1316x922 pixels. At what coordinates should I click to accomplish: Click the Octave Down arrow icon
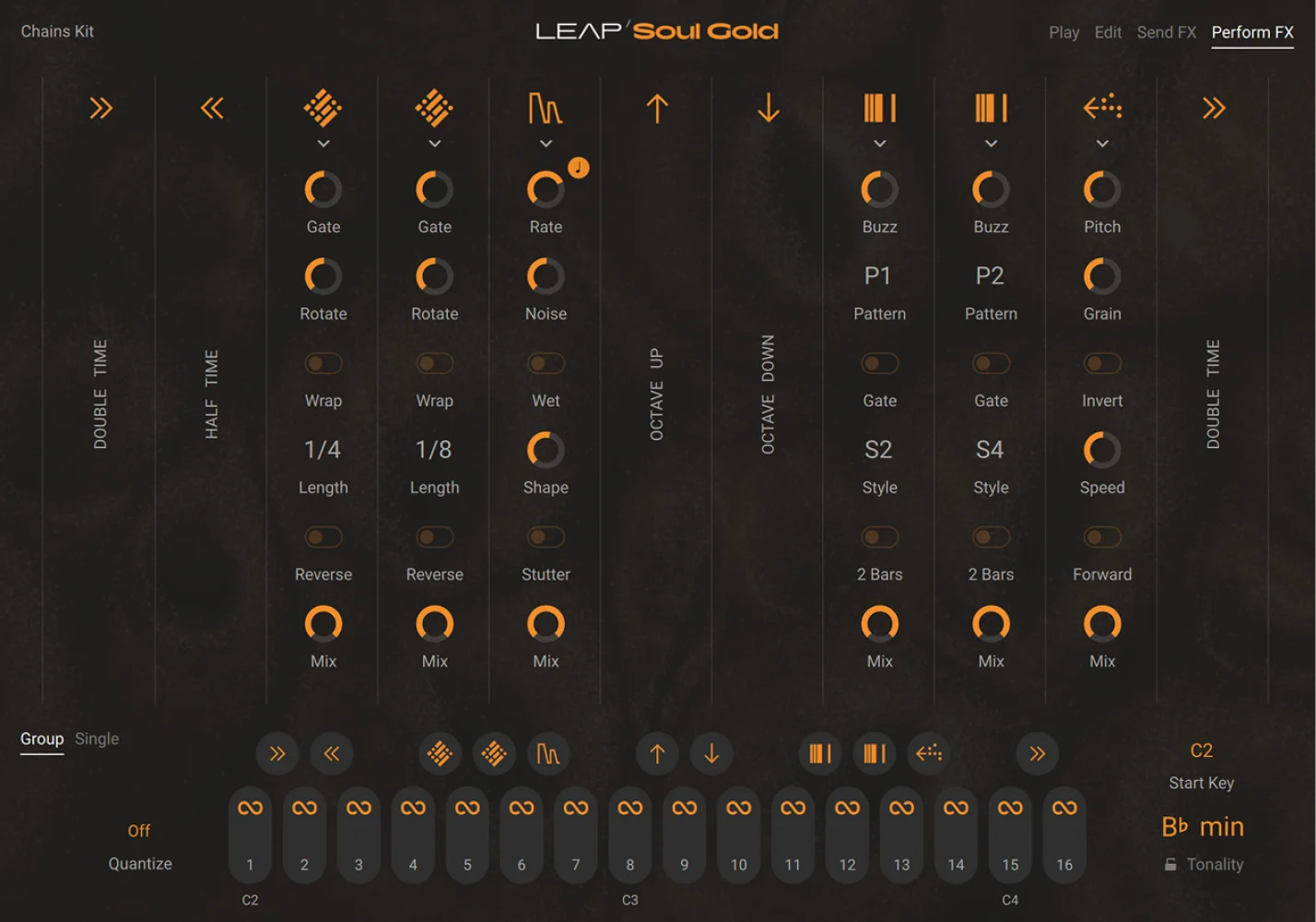click(768, 108)
